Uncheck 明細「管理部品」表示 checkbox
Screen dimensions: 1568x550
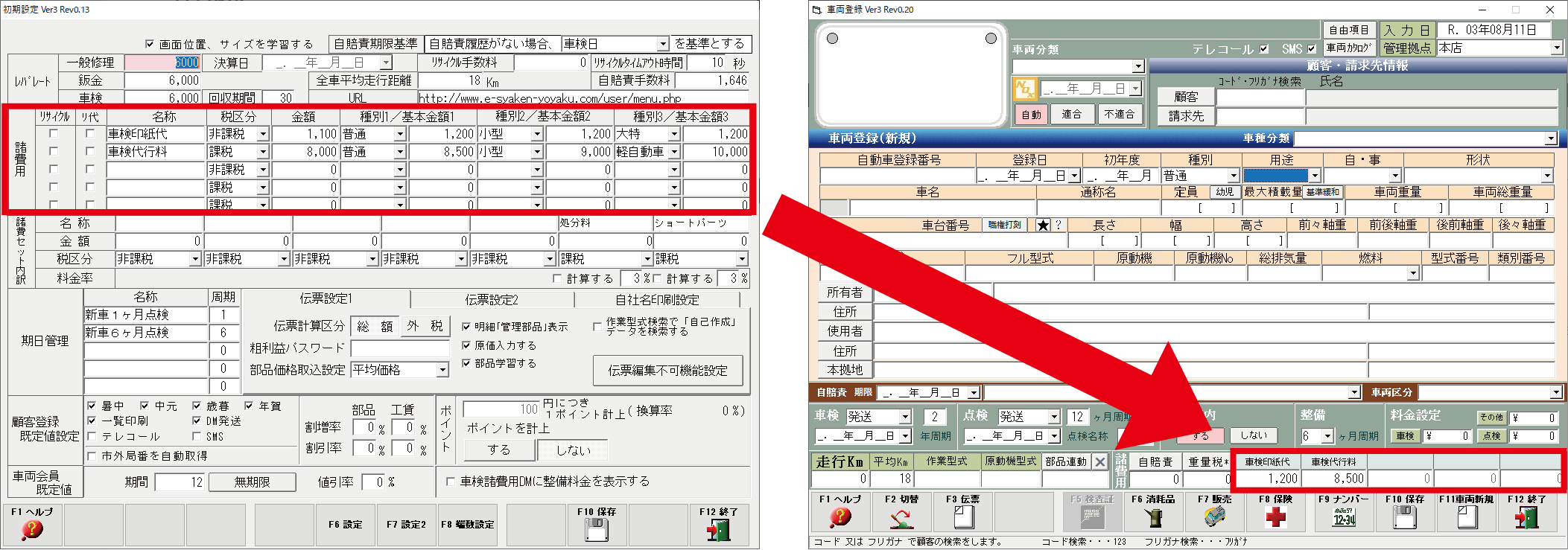click(x=466, y=327)
